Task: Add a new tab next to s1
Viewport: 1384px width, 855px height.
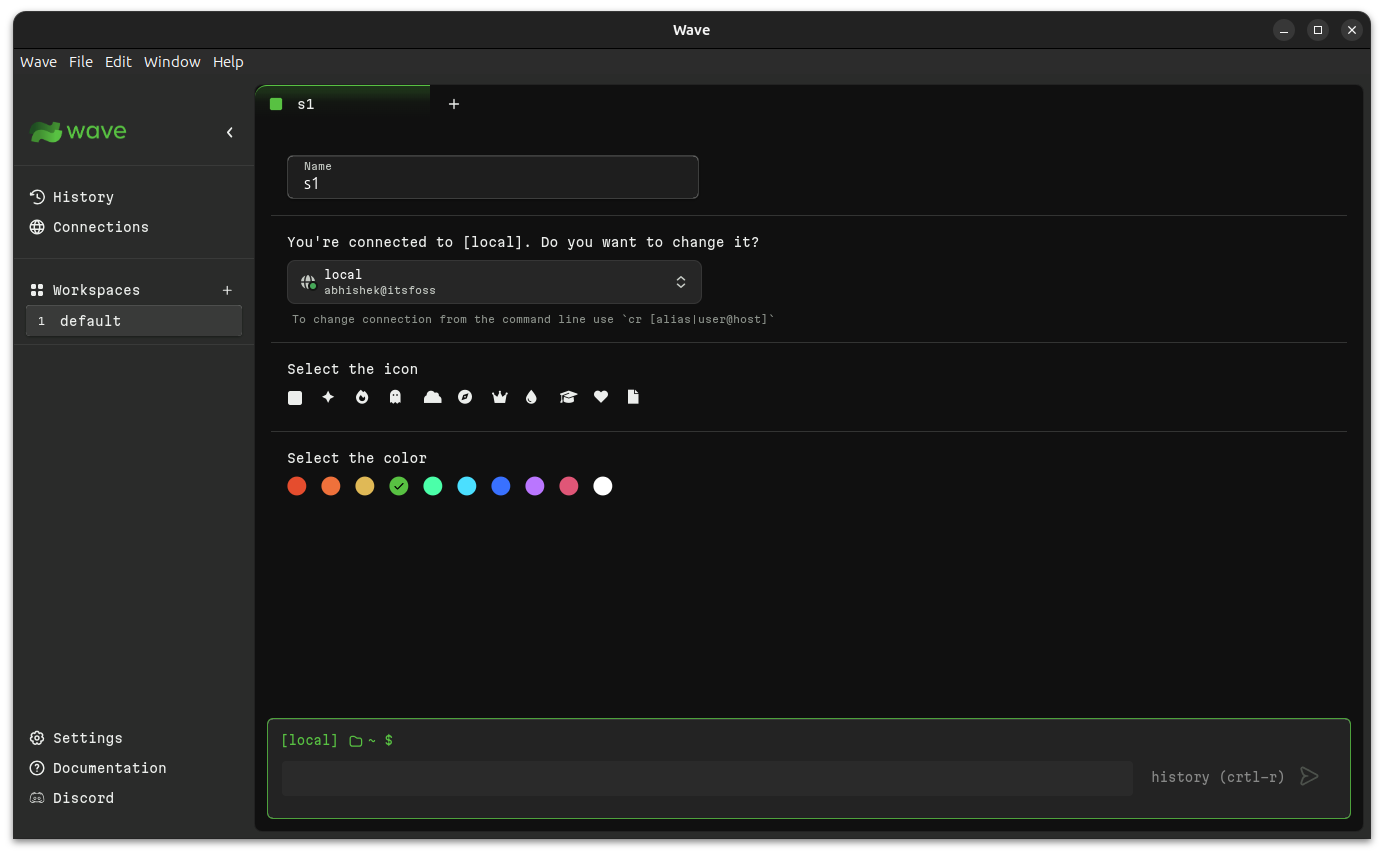Action: click(454, 104)
